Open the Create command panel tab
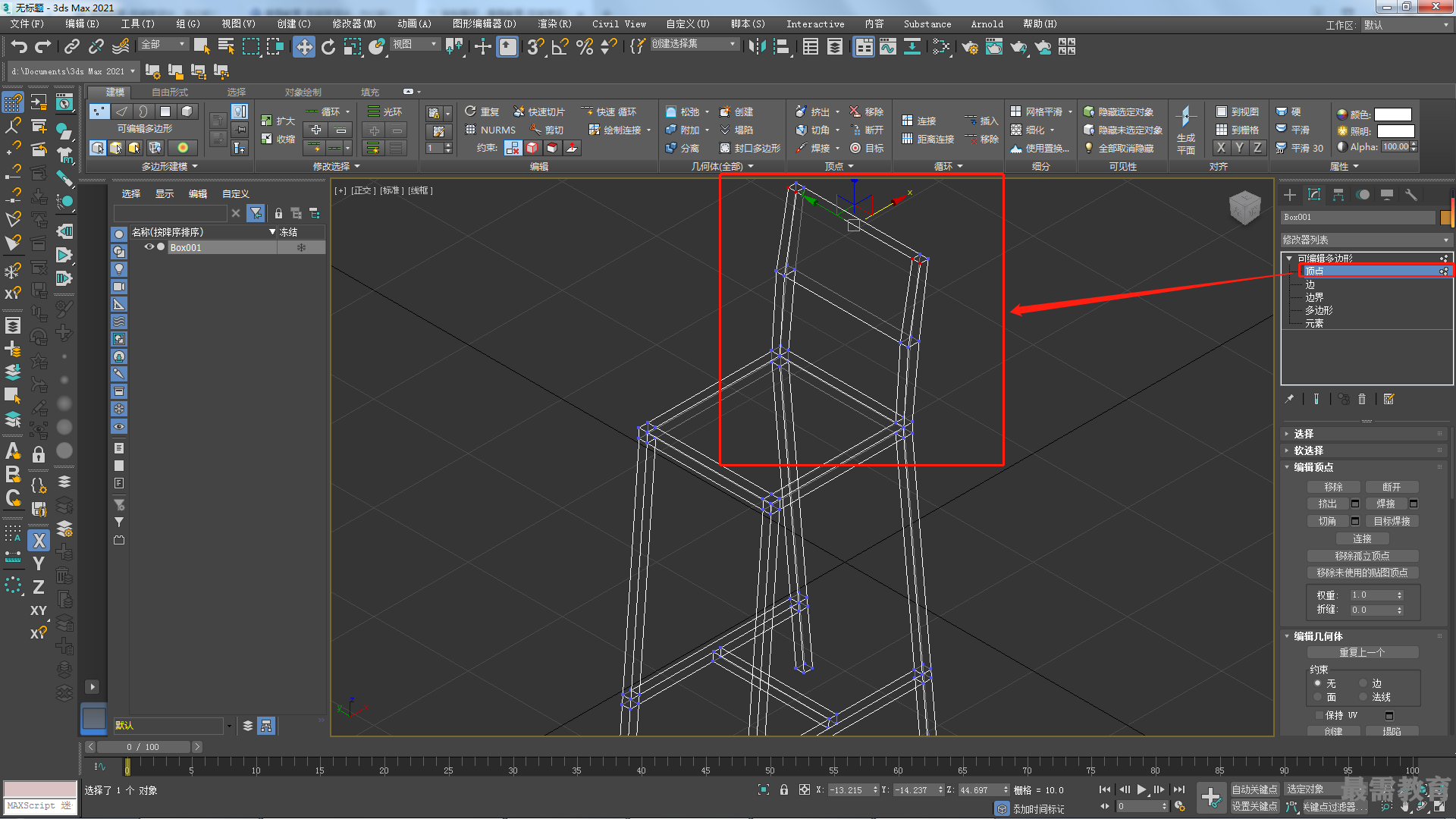 (1290, 195)
